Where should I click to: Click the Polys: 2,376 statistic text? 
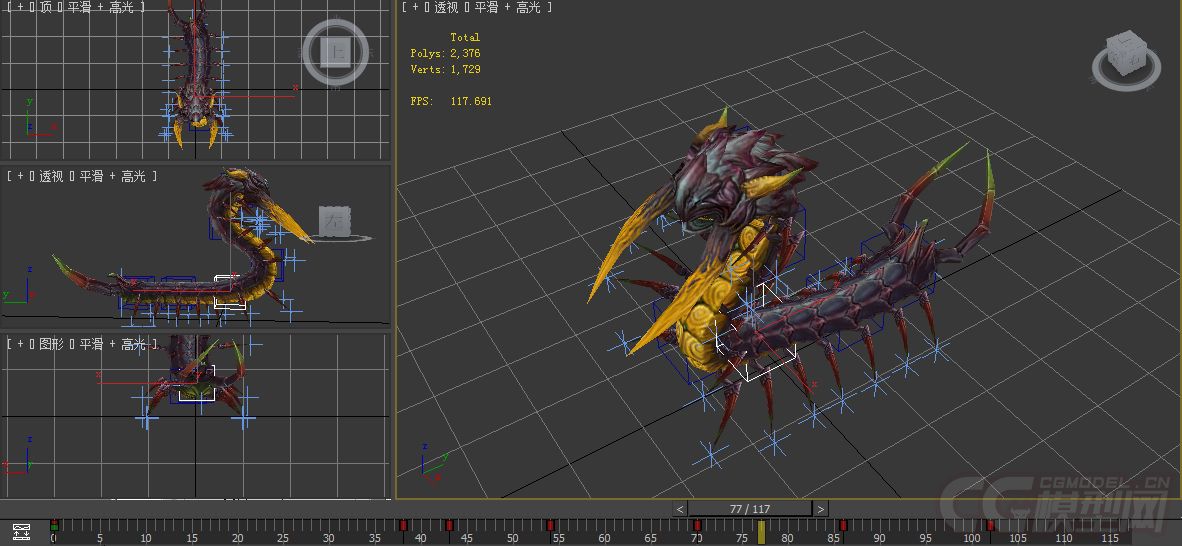point(446,54)
